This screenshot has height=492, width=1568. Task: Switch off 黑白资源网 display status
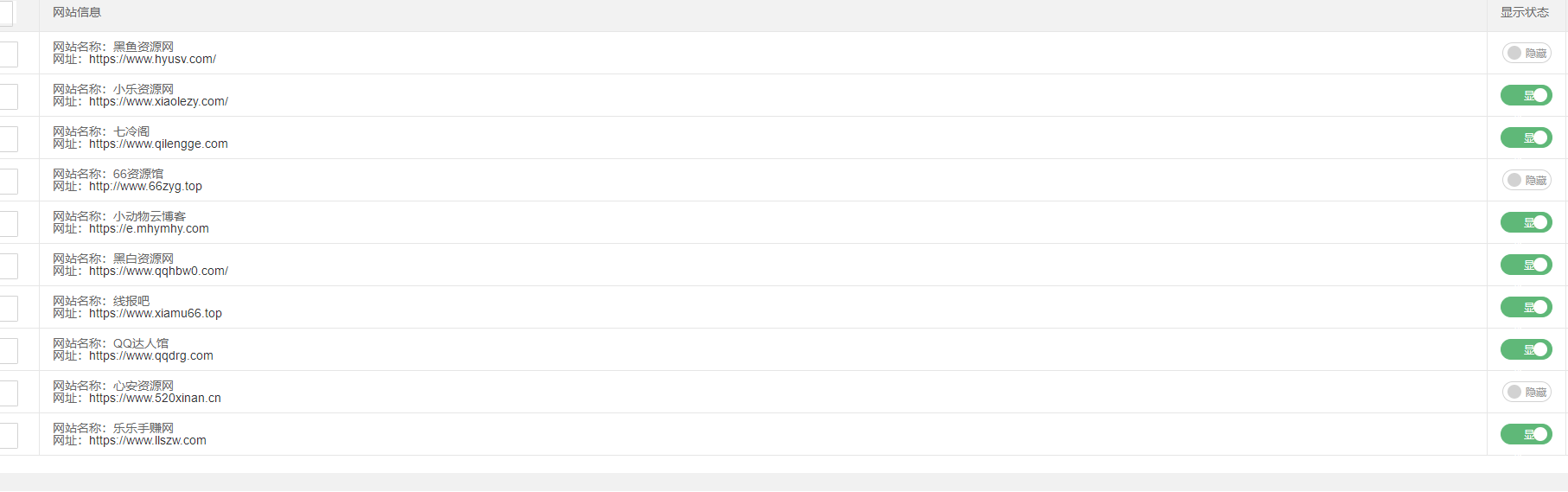coord(1526,265)
